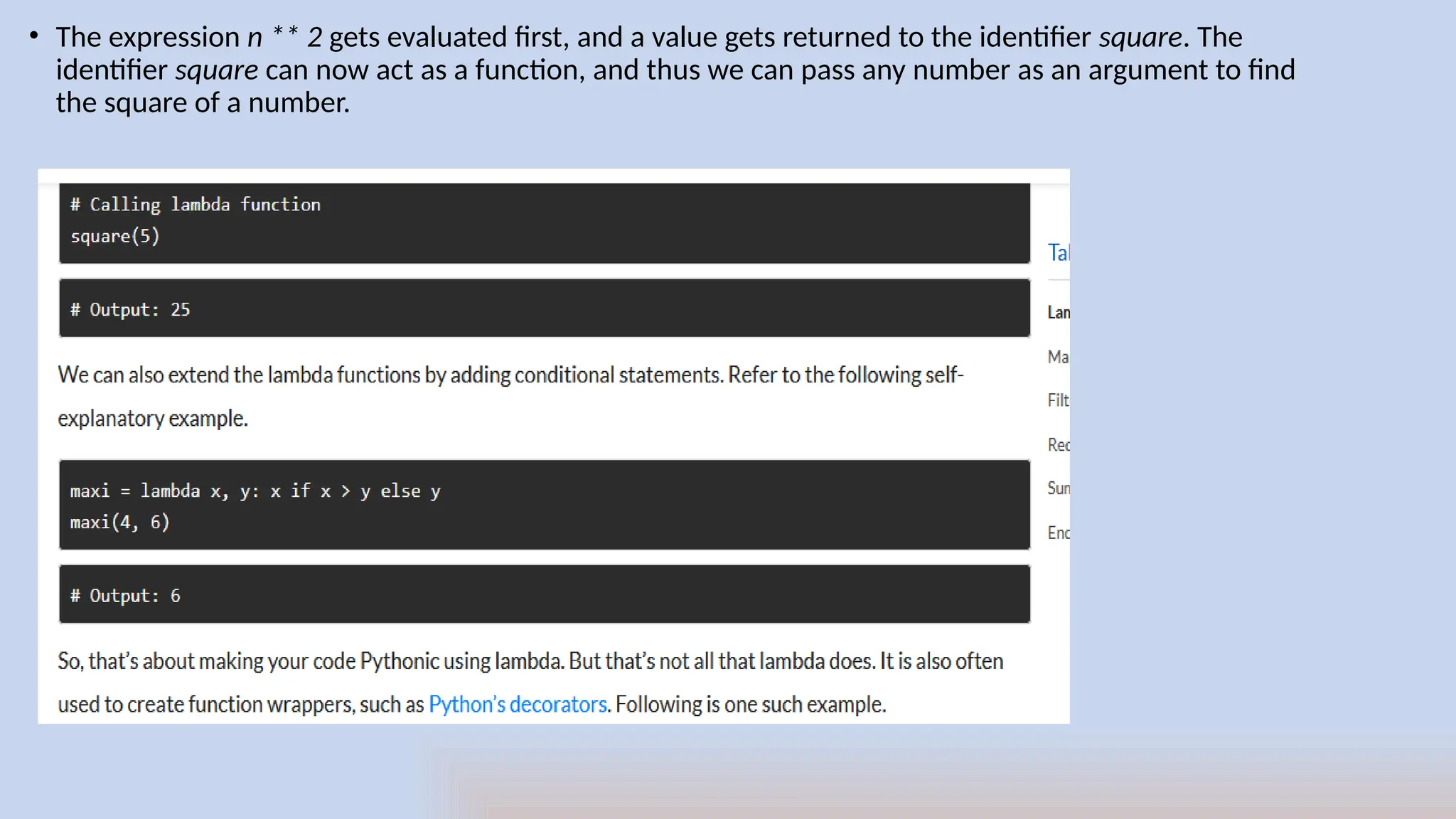
Task: Click the 'maxi = lambda x, y' code line
Action: (x=255, y=491)
